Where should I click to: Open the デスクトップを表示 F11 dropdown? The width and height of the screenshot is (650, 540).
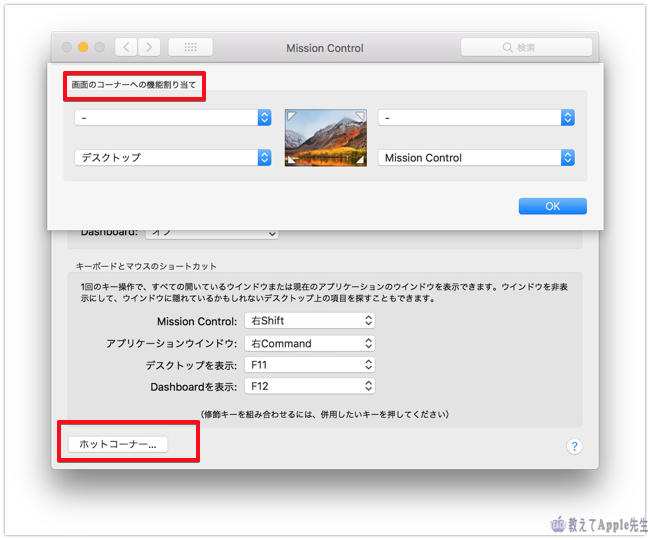coord(310,365)
